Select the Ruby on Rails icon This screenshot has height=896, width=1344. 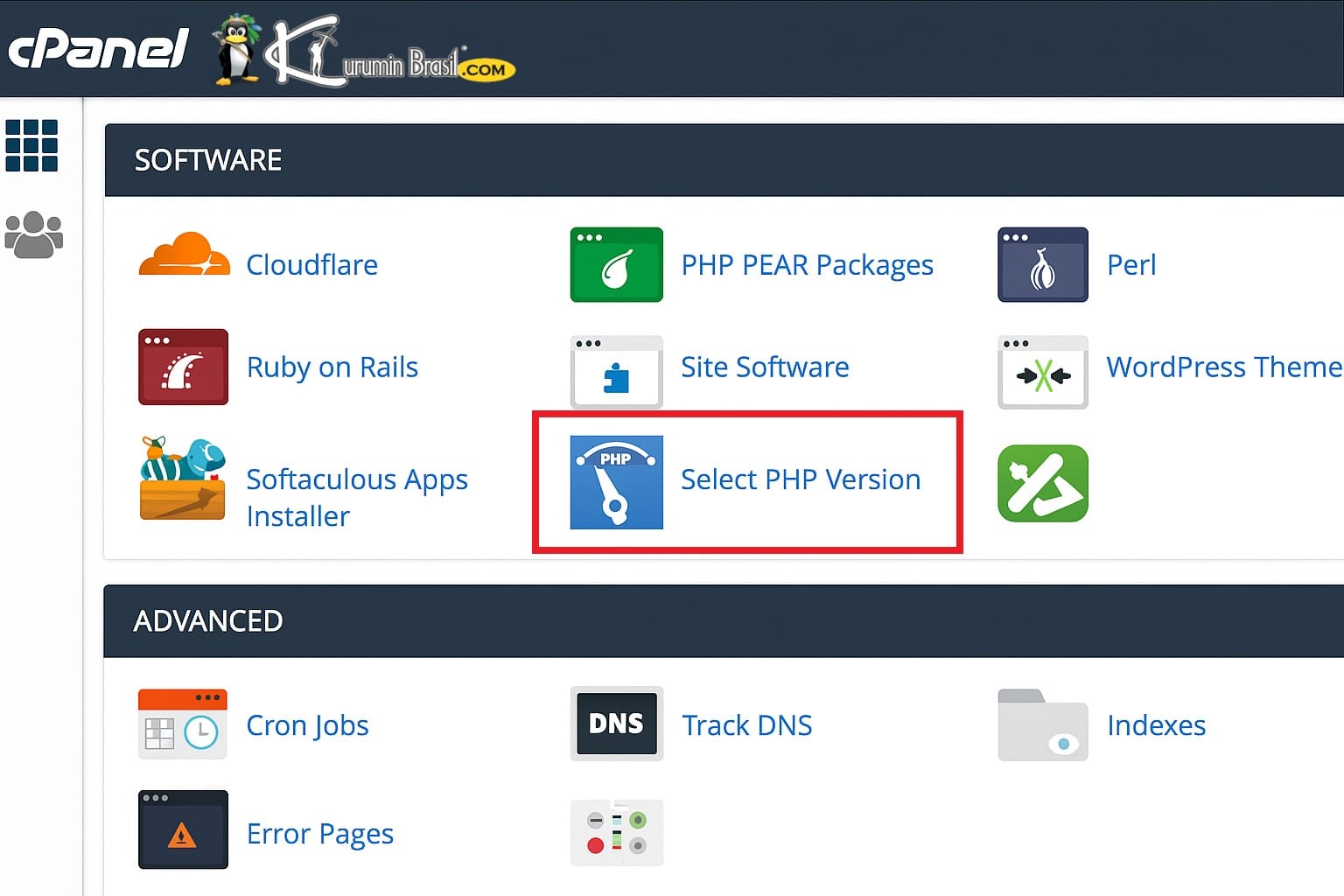tap(183, 367)
